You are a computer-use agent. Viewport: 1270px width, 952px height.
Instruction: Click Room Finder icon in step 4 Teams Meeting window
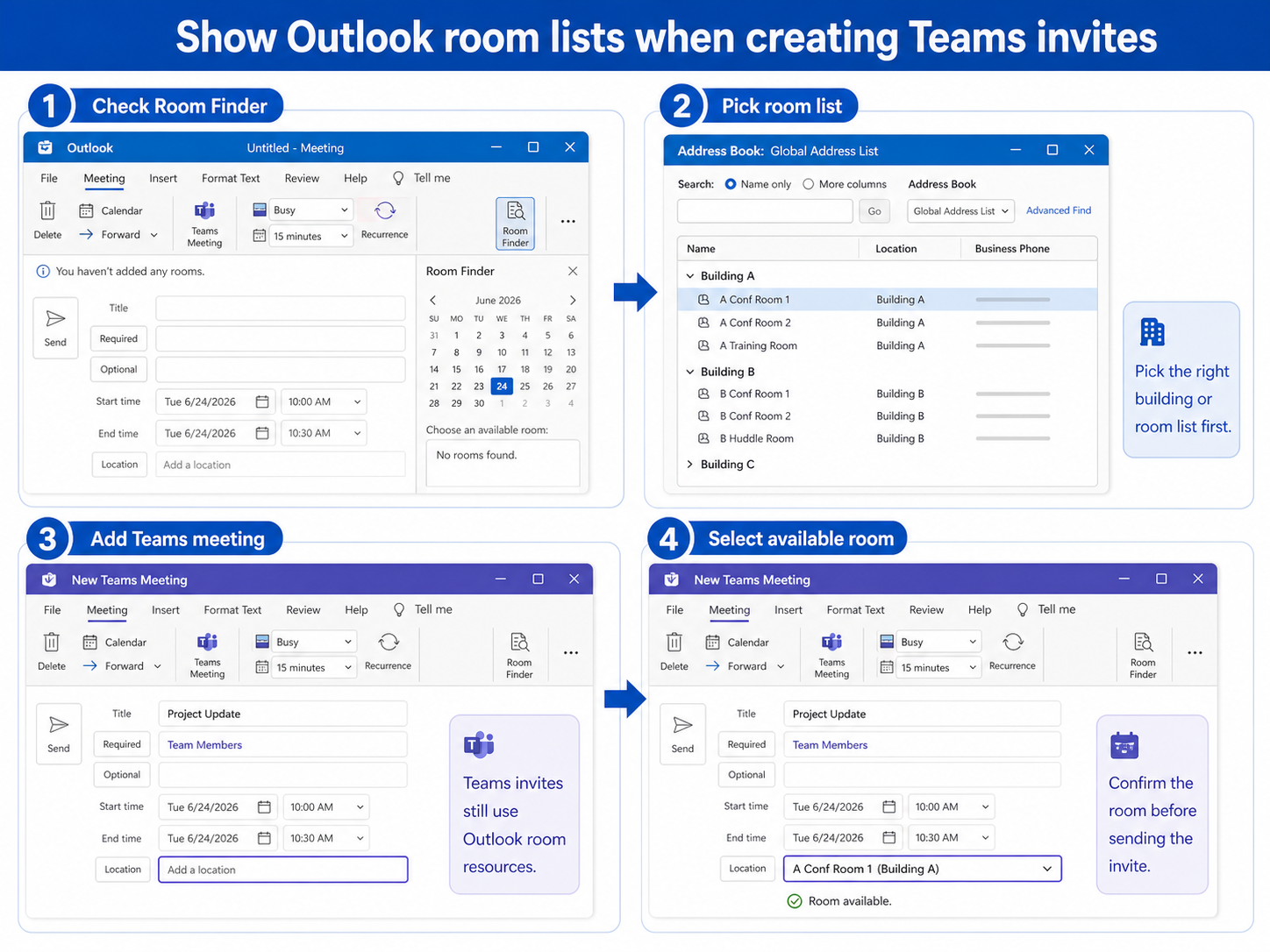pyautogui.click(x=1143, y=642)
